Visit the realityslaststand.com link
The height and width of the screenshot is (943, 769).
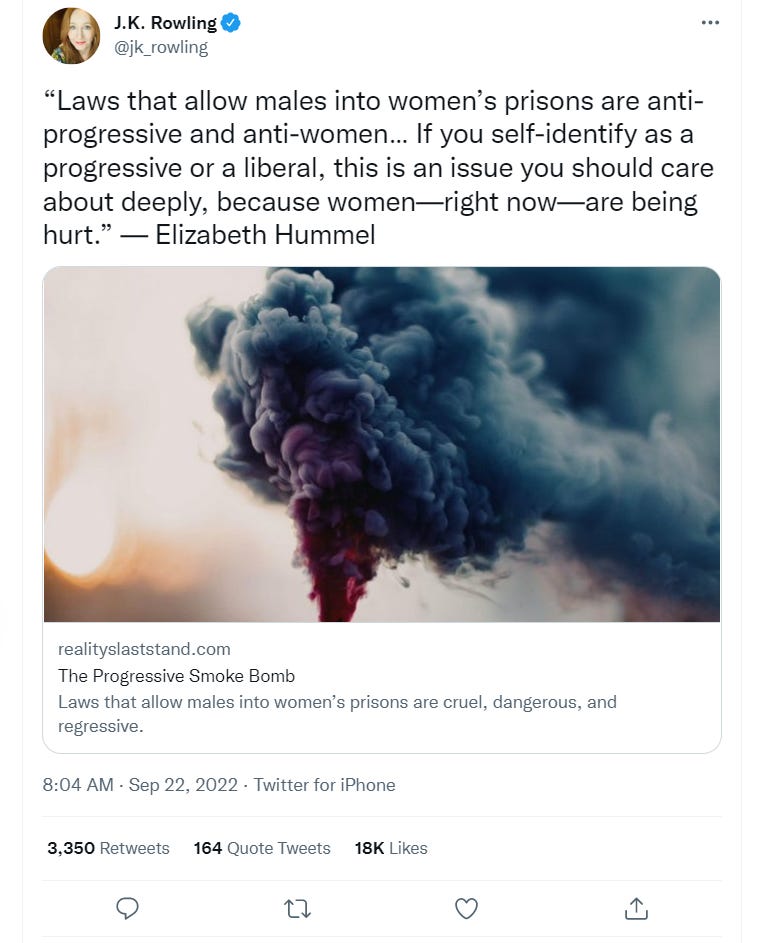click(144, 648)
